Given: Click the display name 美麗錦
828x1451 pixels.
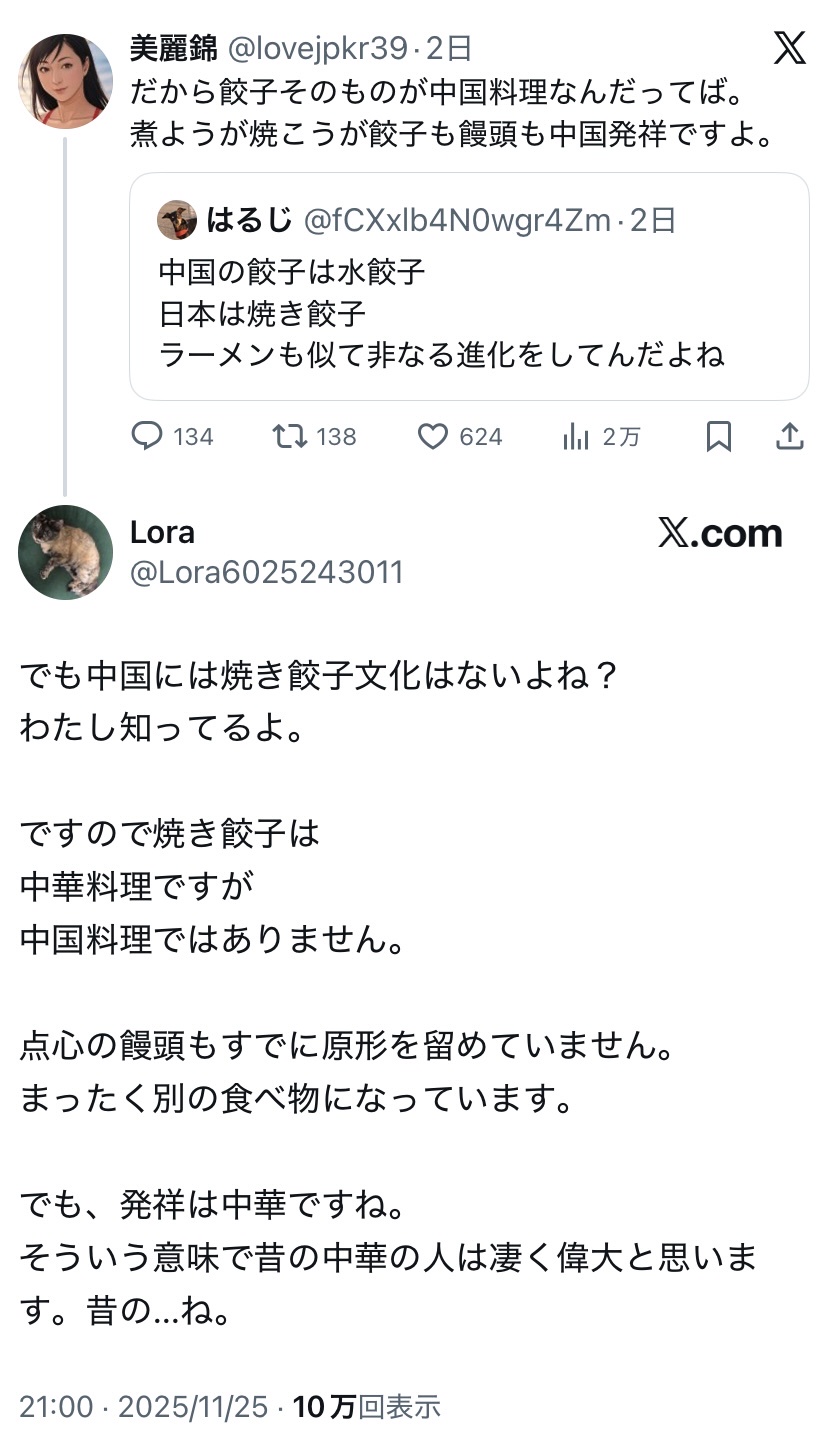Looking at the screenshot, I should click(x=173, y=48).
